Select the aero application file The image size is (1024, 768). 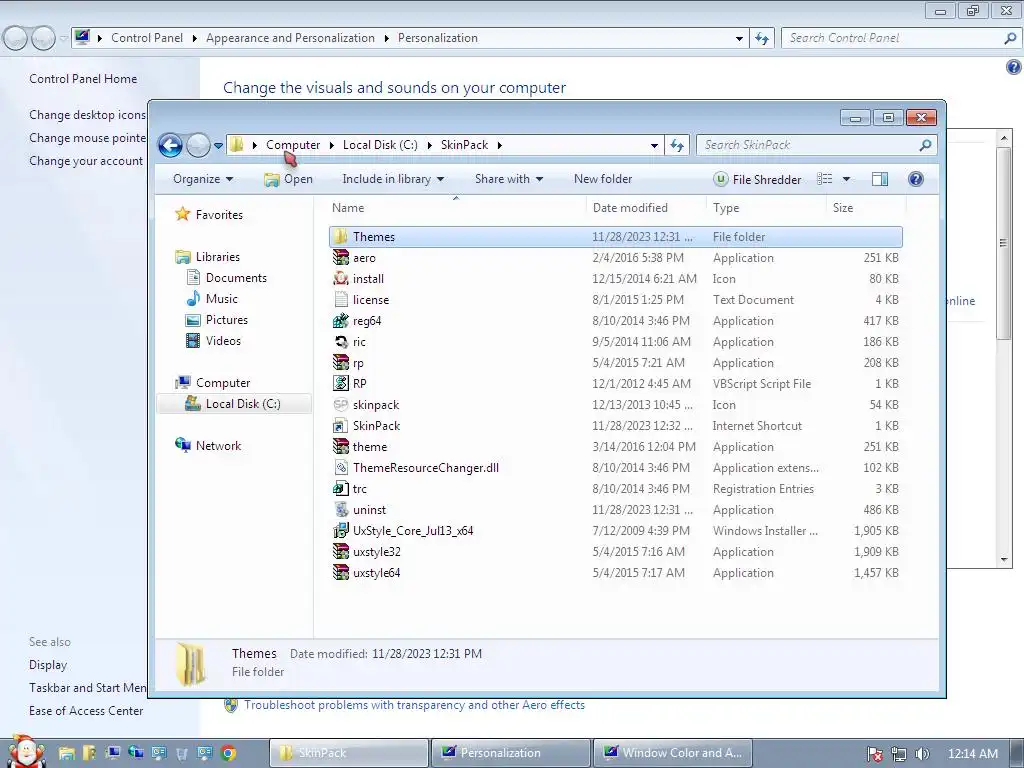tap(616, 258)
